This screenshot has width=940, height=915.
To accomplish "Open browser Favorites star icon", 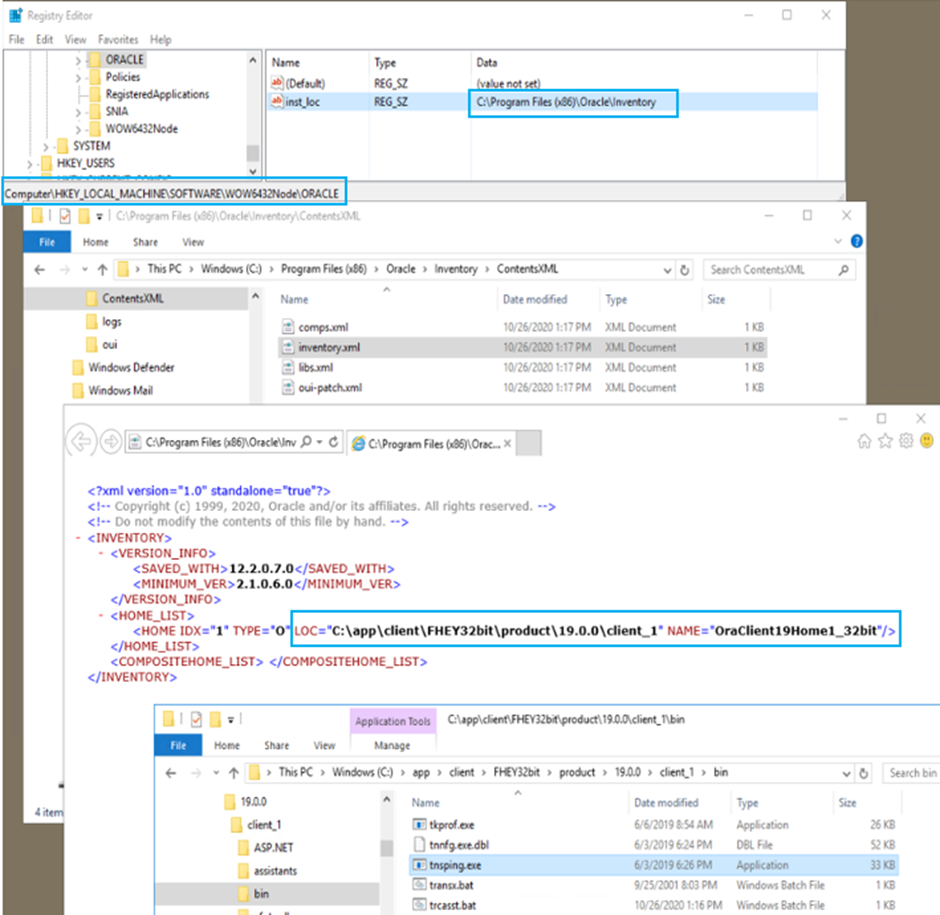I will pos(885,441).
